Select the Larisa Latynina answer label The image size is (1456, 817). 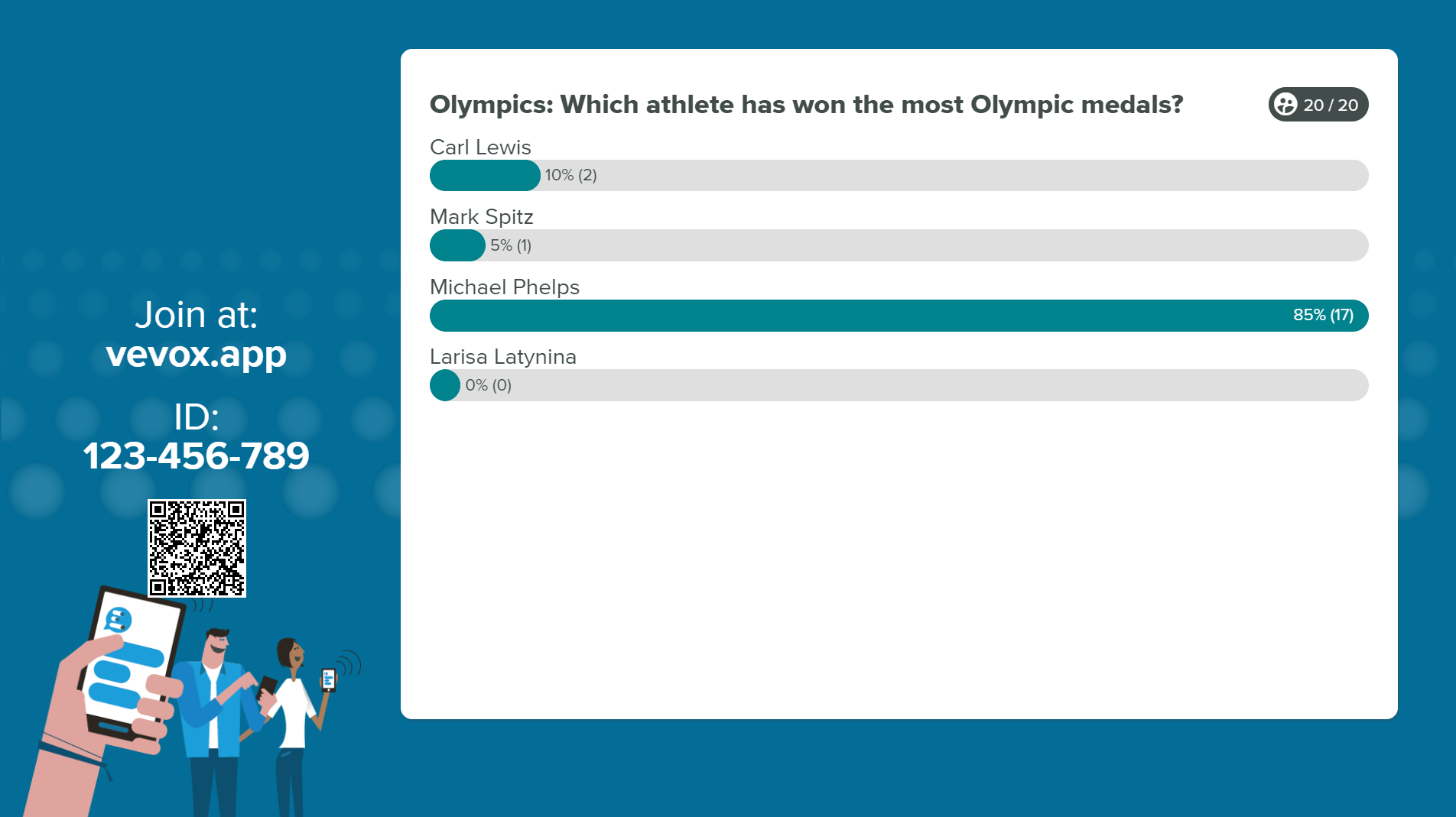503,357
